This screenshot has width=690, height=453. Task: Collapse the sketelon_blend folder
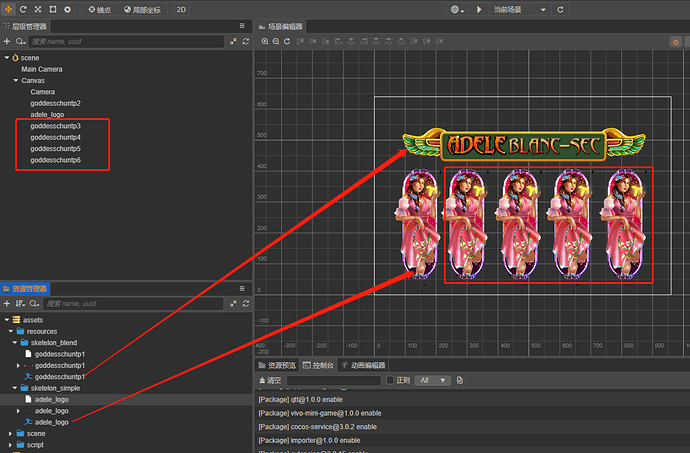[x=15, y=343]
